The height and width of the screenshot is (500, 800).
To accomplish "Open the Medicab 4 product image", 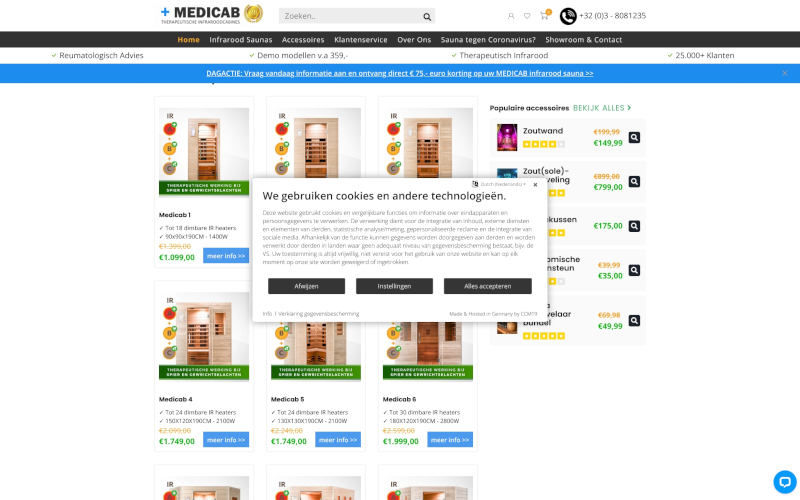I will 204,336.
